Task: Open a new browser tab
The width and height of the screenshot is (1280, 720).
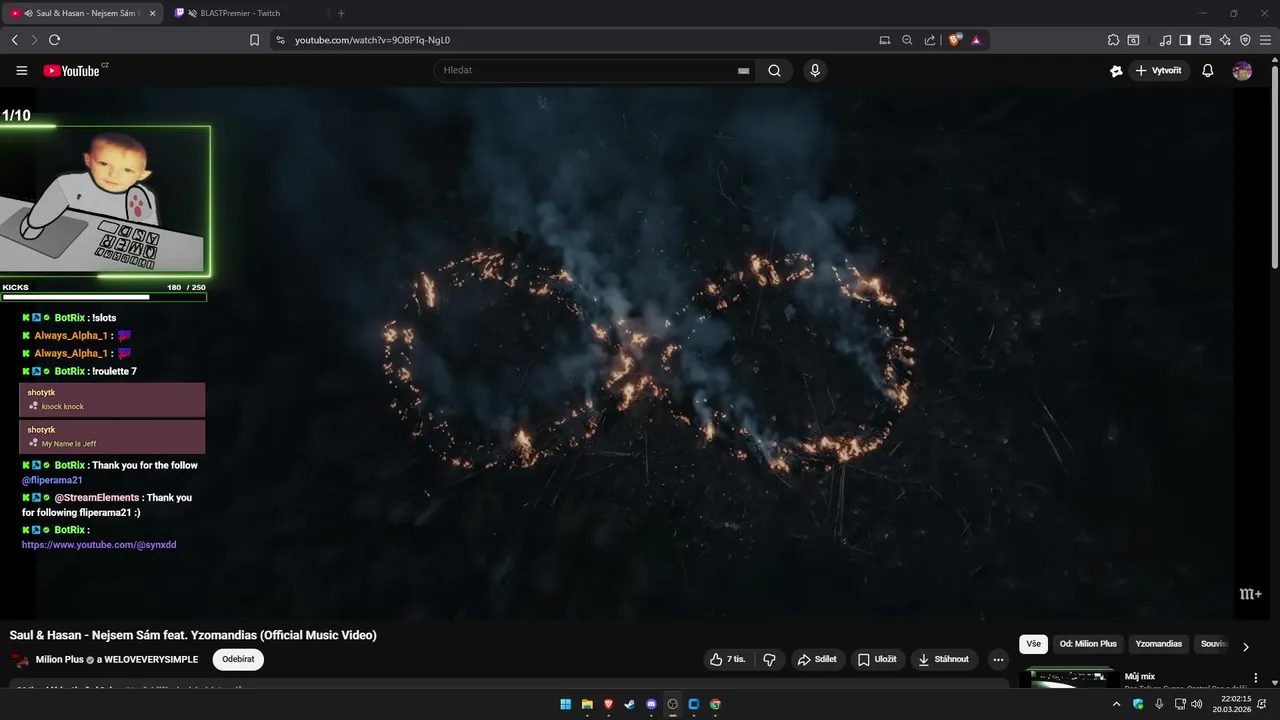Action: tap(341, 13)
